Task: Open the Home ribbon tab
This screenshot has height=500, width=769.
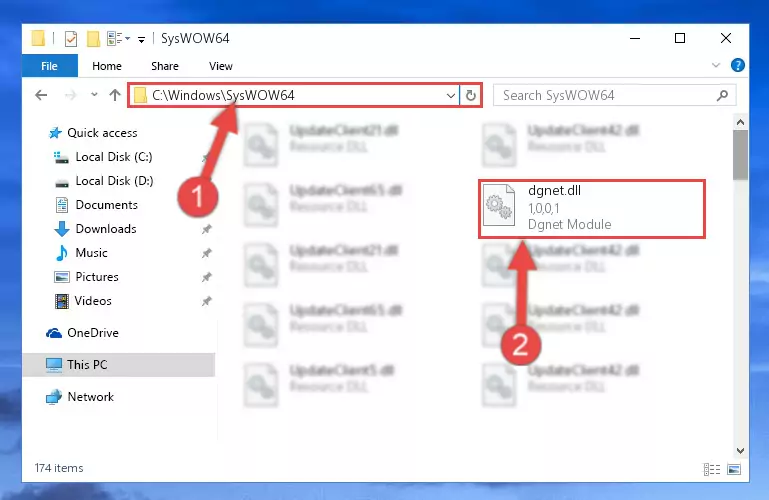Action: [107, 66]
